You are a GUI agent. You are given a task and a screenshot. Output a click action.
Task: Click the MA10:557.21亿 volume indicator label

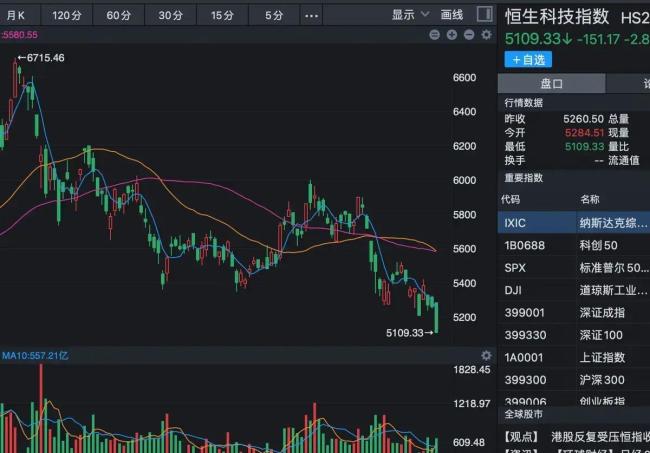point(35,355)
